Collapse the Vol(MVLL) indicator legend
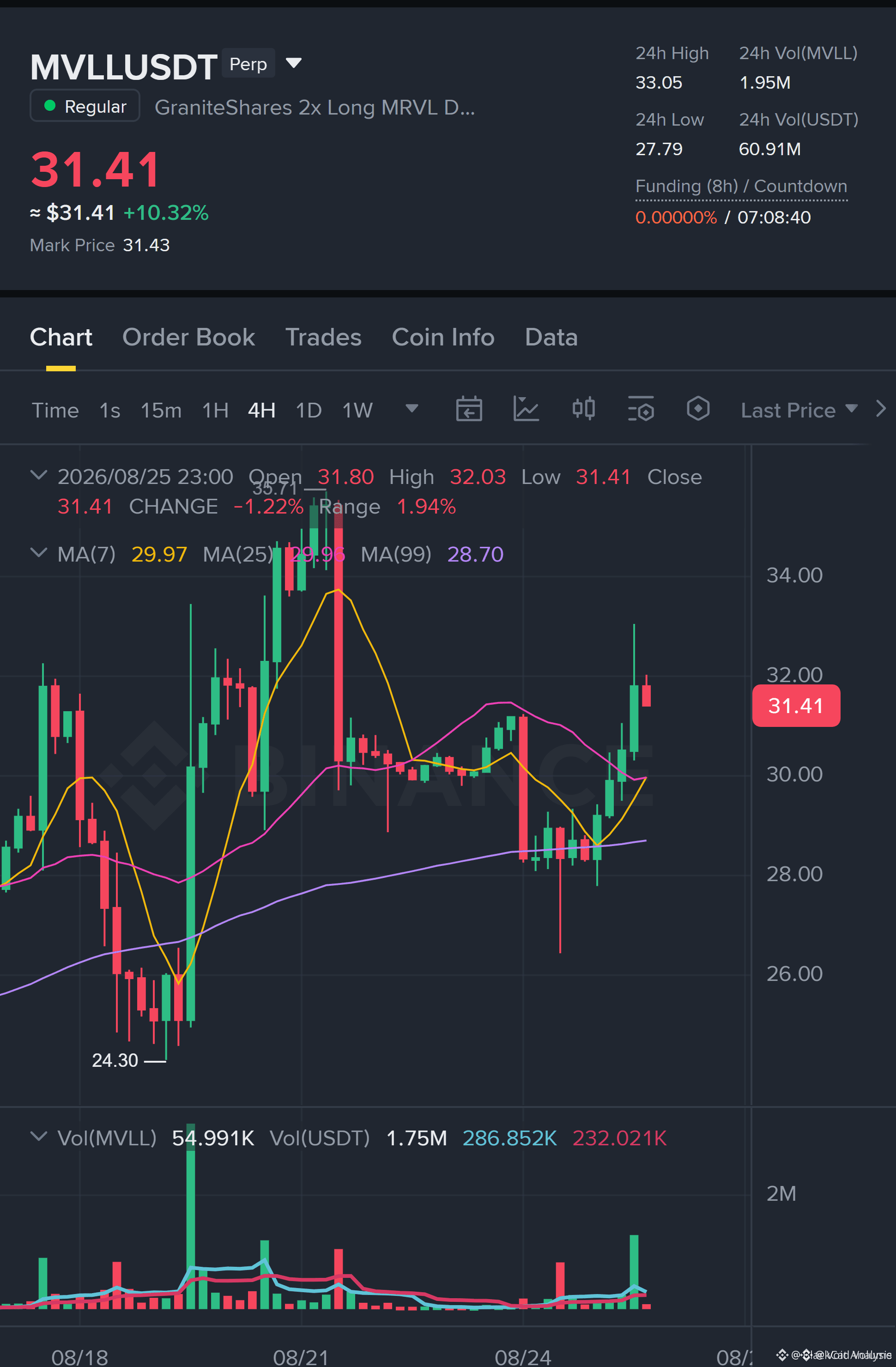Screen dimensions: 896x1367 pyautogui.click(x=38, y=1137)
